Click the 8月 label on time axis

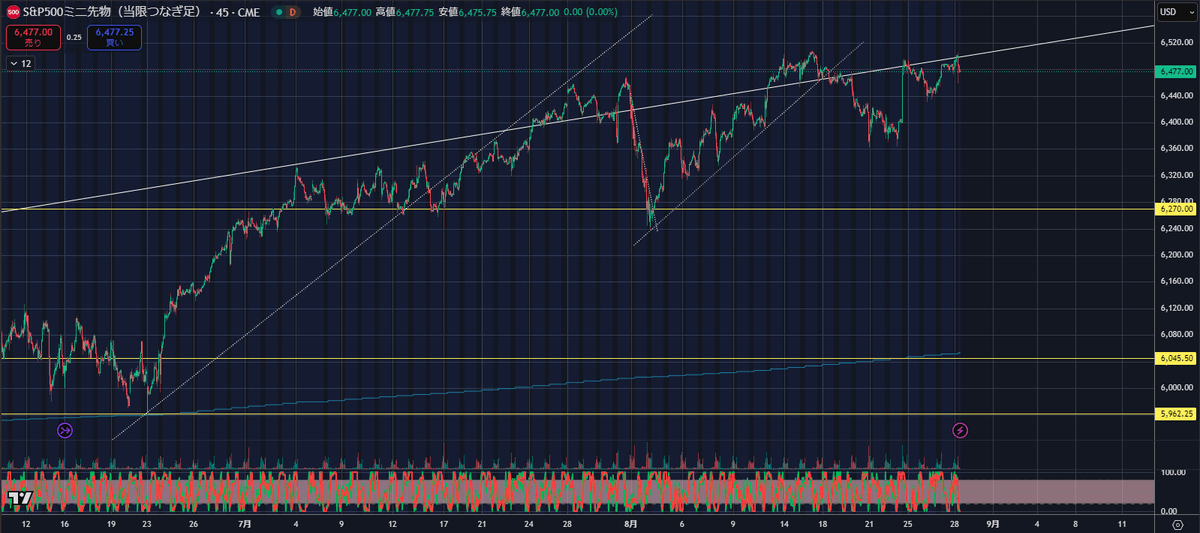(630, 523)
